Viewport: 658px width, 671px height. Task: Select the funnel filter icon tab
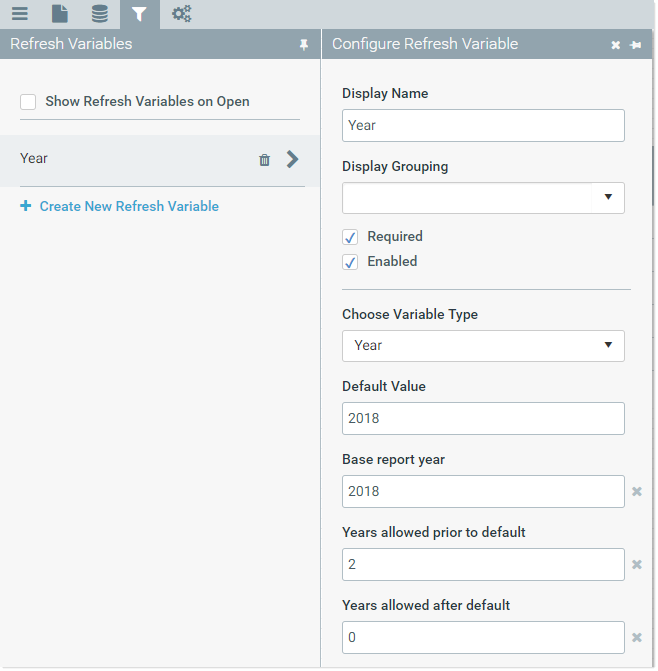pos(139,14)
